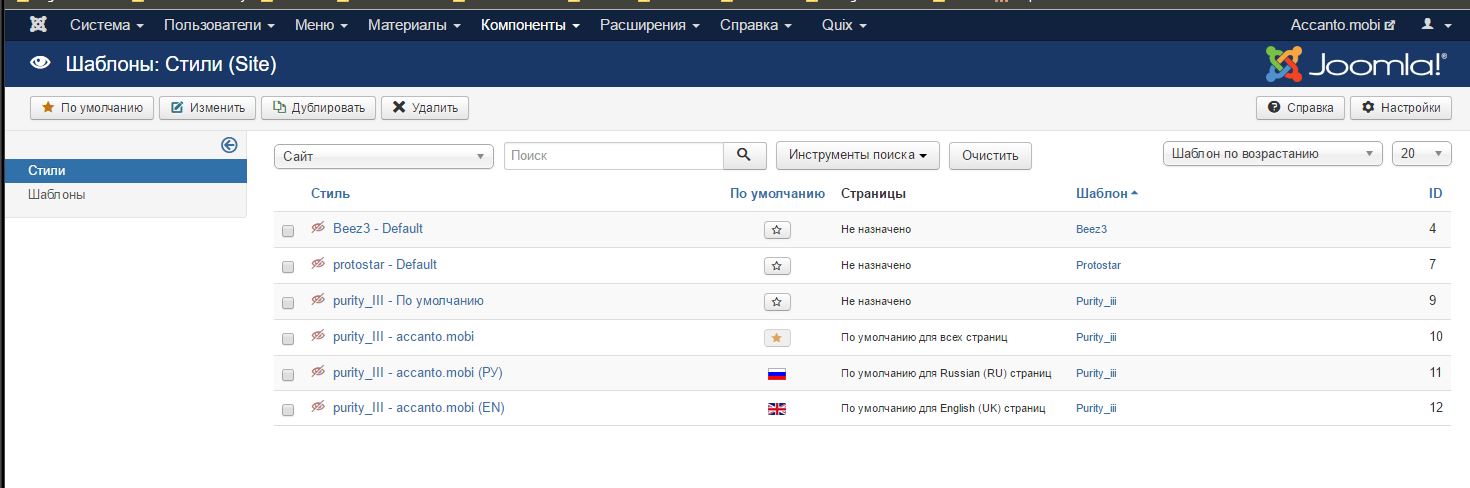
Task: Click the По умолчанию toolbar button
Action: [x=92, y=108]
